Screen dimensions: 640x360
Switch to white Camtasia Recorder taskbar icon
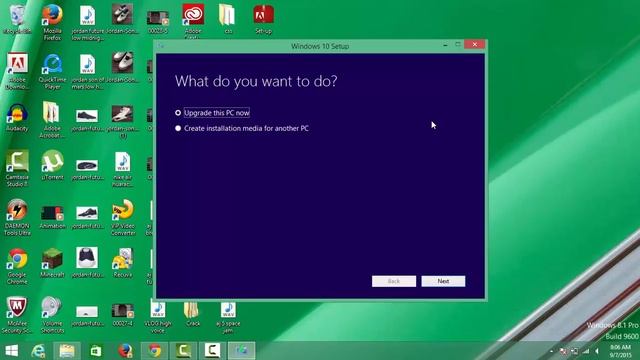click(212, 351)
